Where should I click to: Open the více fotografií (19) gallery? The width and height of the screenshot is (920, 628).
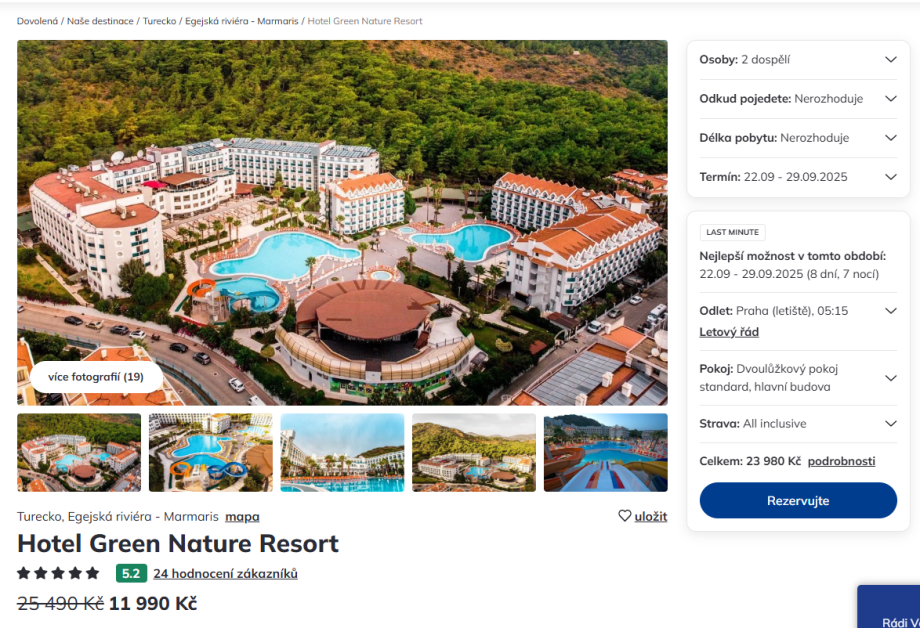pyautogui.click(x=96, y=377)
